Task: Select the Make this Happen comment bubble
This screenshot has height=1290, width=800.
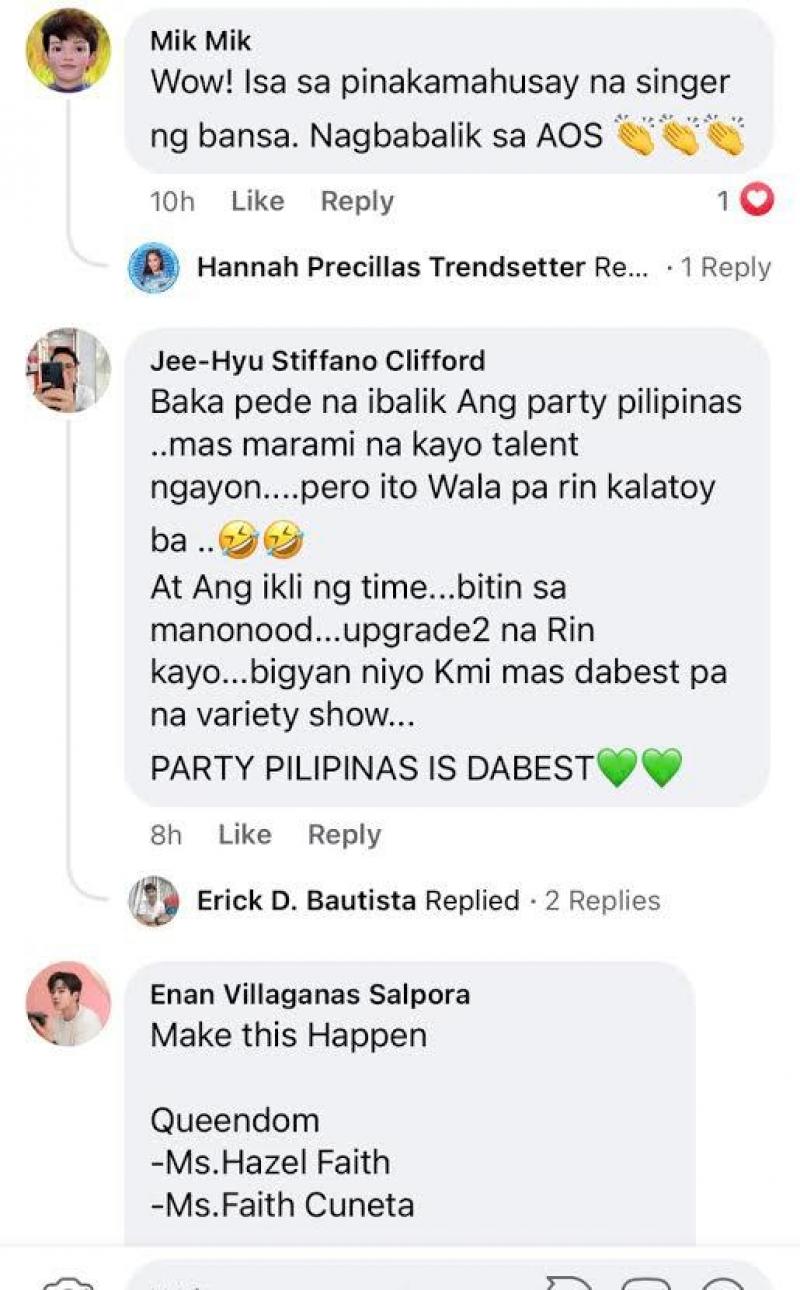Action: coord(409,1103)
